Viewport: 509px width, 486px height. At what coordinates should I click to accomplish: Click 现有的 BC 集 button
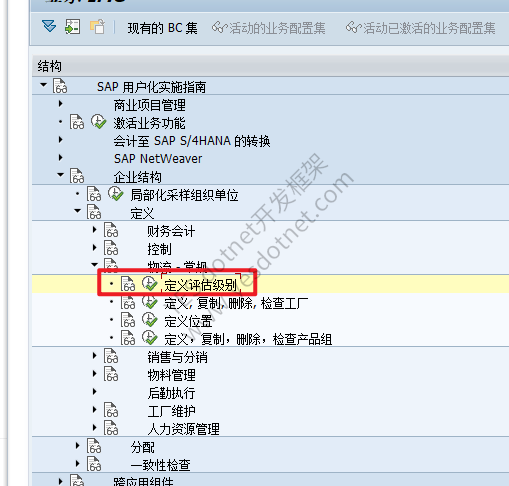(162, 28)
